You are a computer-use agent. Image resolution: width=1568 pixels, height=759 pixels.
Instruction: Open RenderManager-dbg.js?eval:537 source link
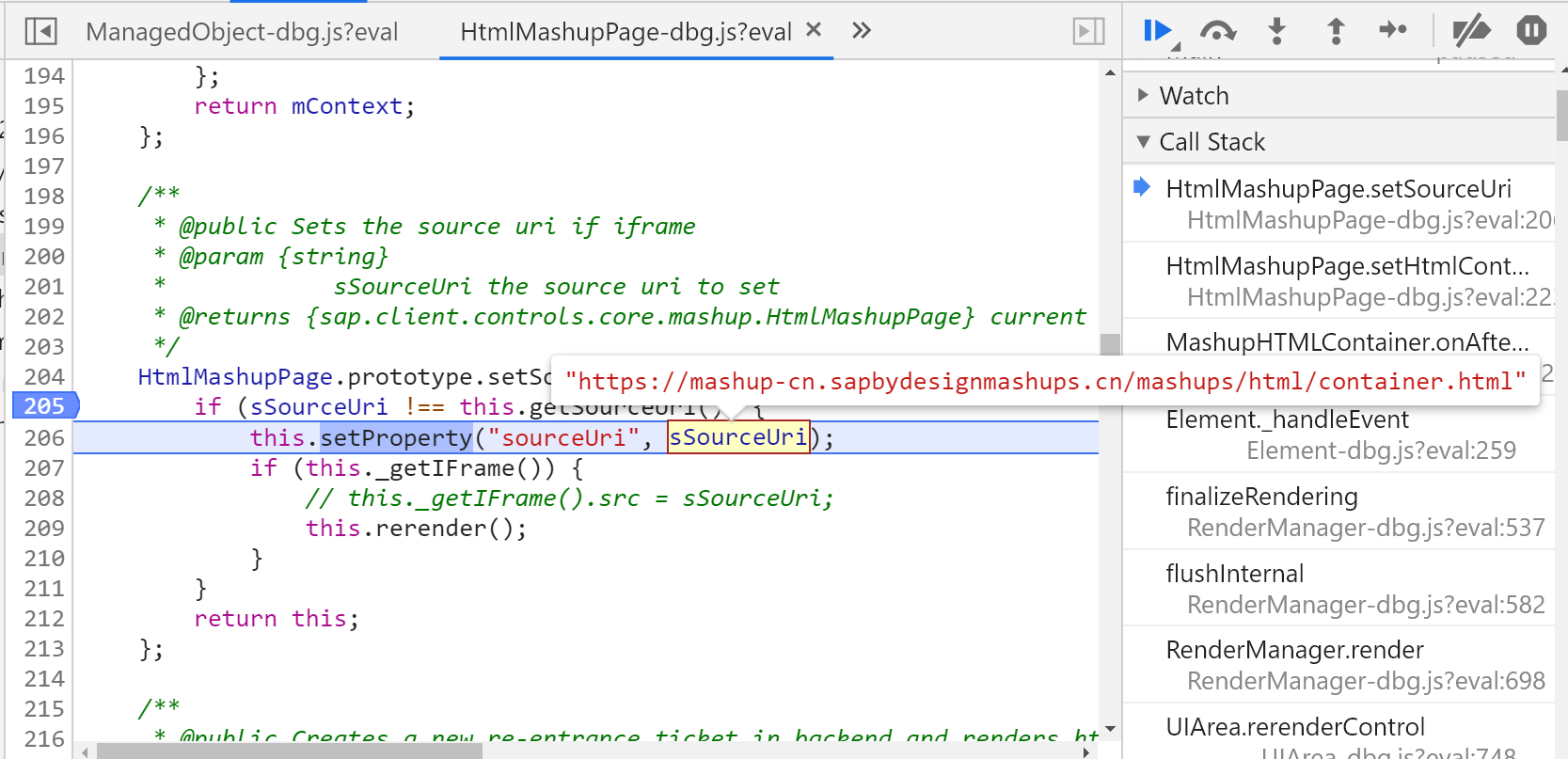[x=1366, y=528]
